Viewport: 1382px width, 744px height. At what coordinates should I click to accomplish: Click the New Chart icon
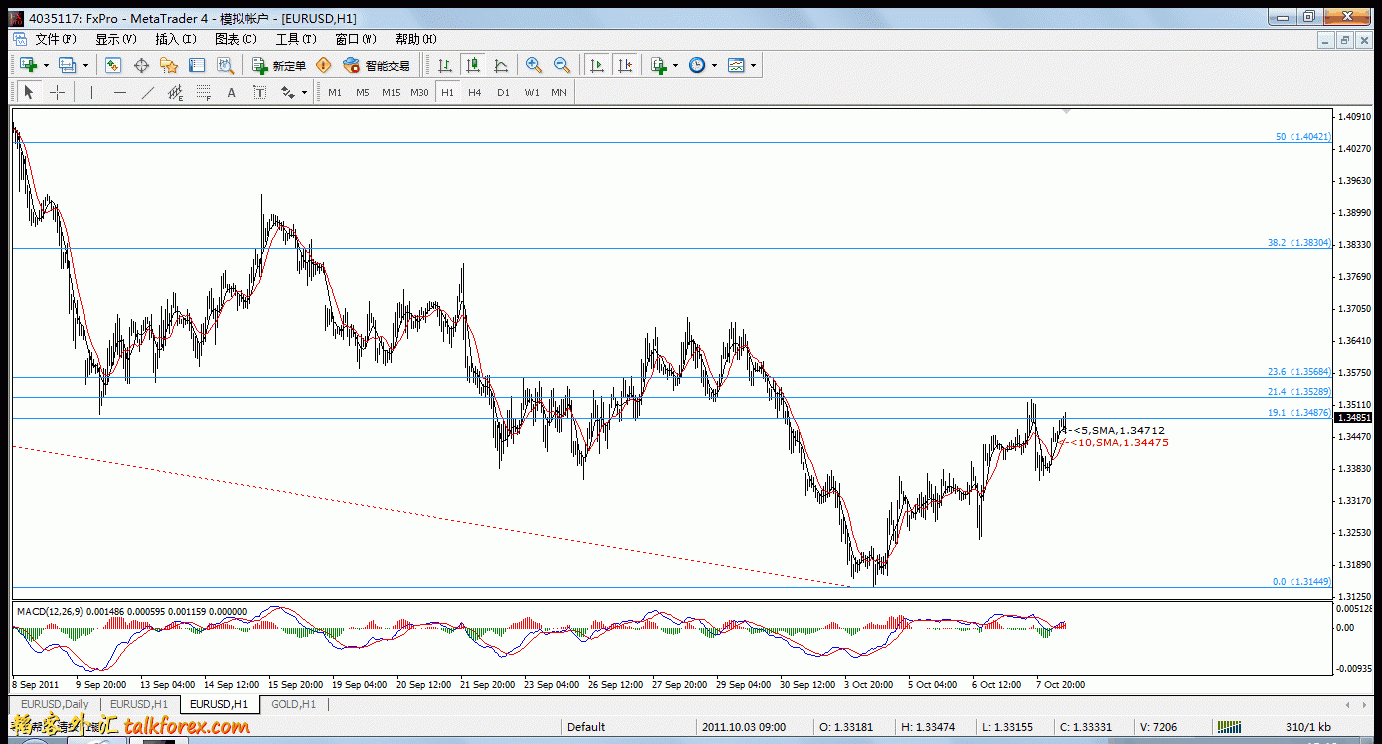[28, 65]
